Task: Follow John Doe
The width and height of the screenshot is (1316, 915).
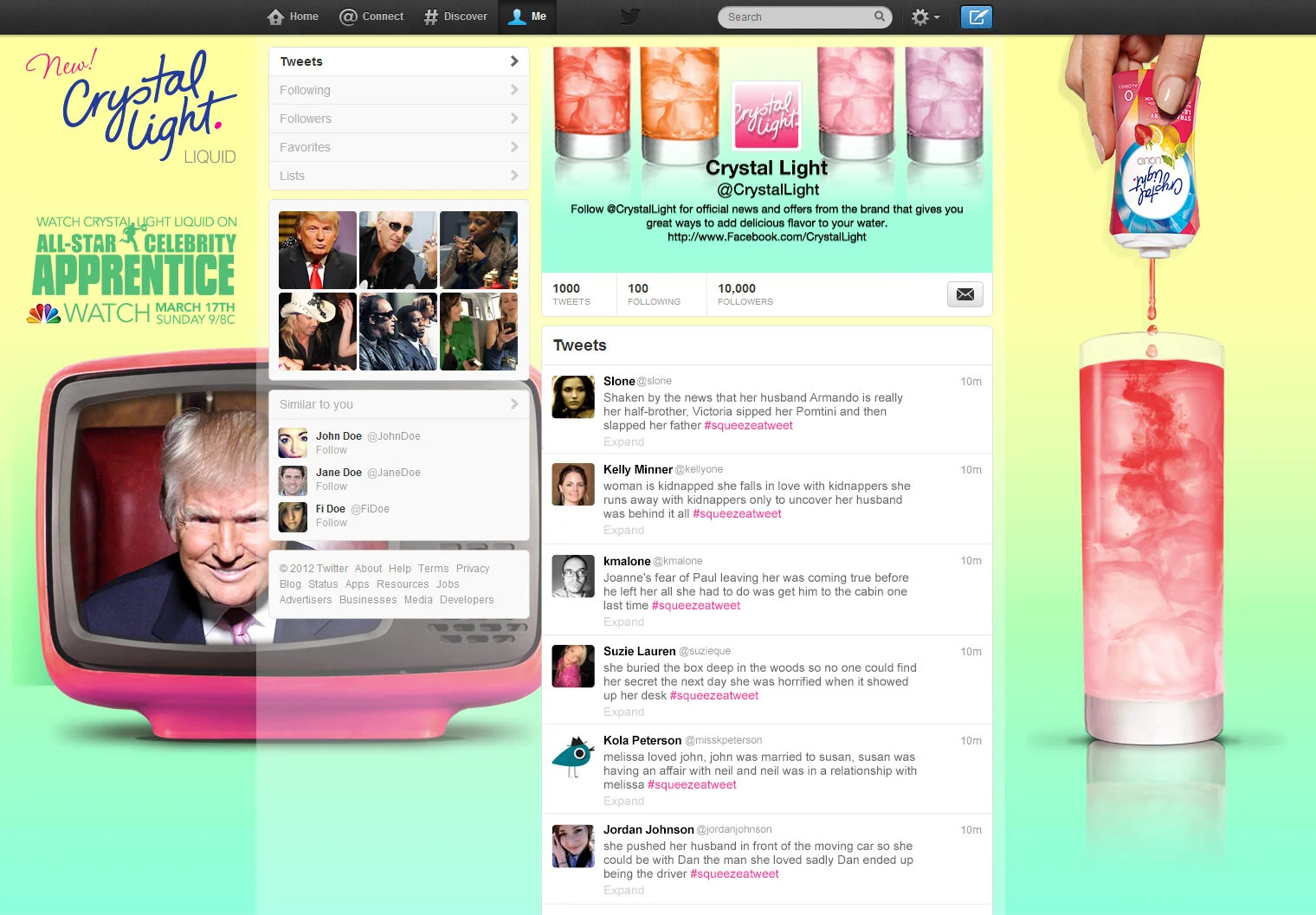Action: click(x=332, y=450)
